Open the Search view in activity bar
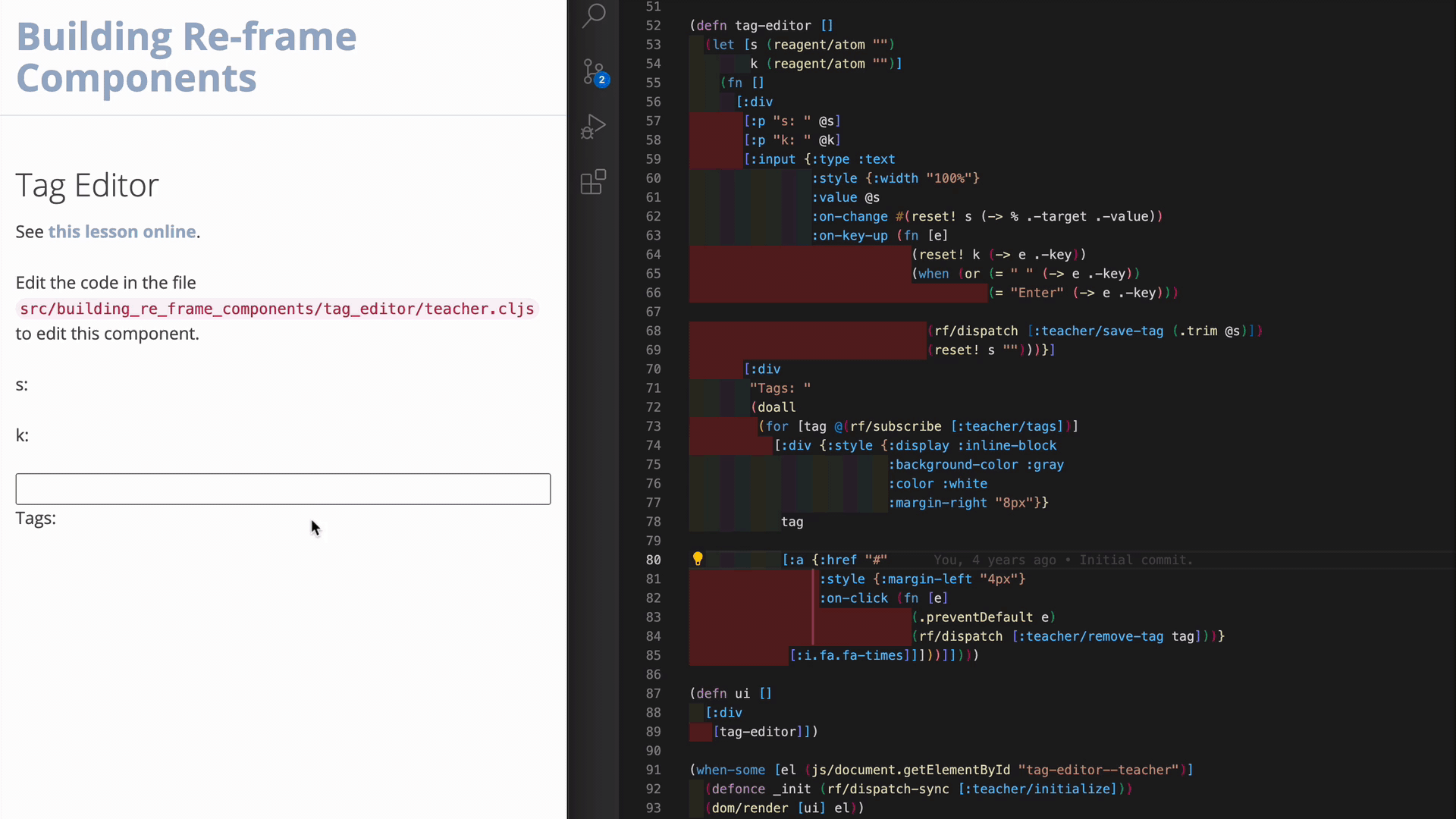Image resolution: width=1456 pixels, height=819 pixels. 594,14
